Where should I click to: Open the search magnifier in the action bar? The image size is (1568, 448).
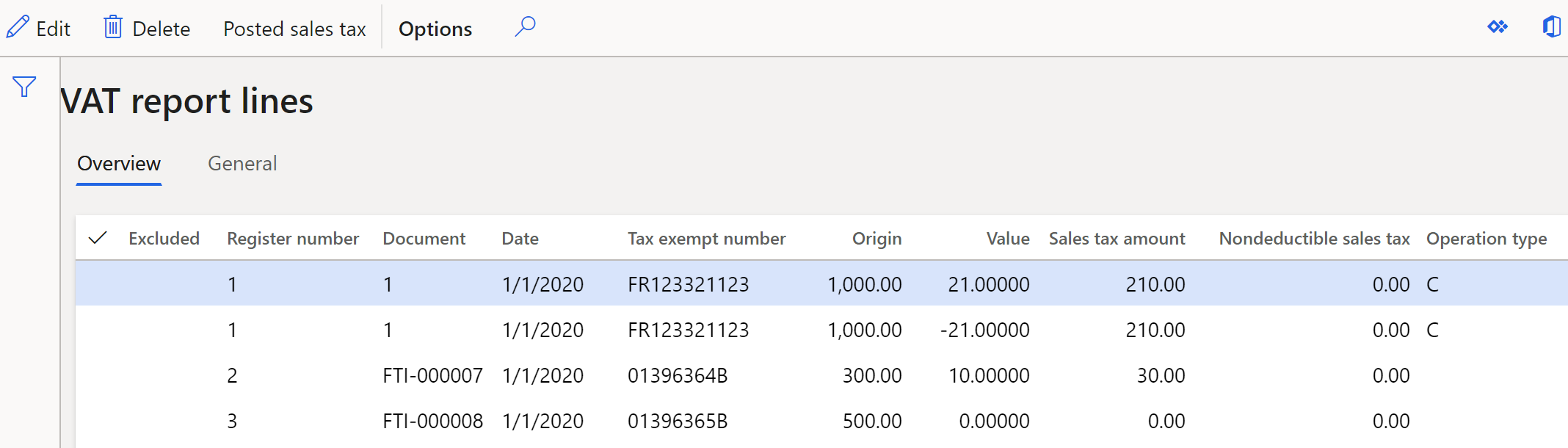[x=525, y=27]
